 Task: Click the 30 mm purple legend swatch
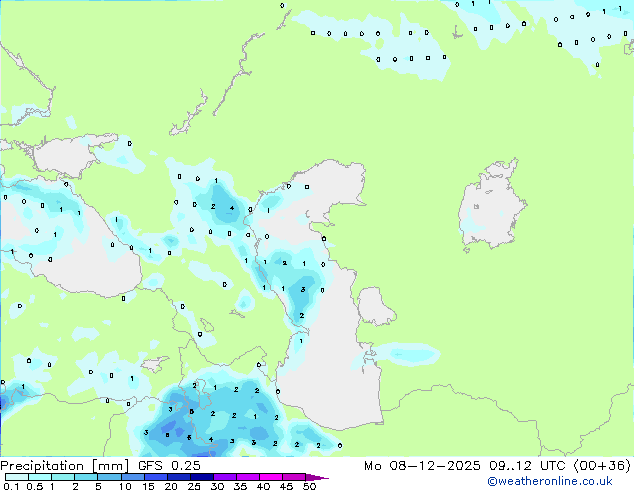(225, 477)
